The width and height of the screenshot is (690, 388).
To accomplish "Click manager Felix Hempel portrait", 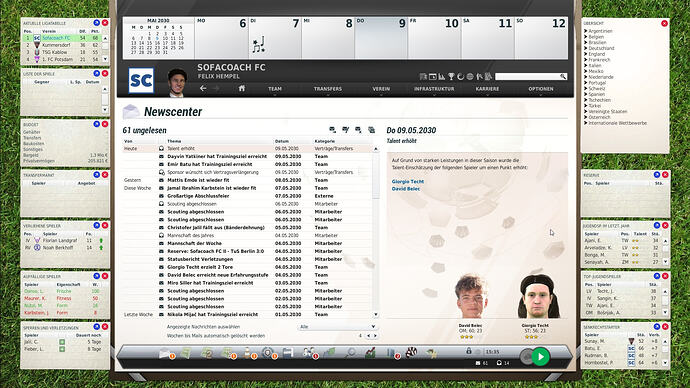I will 177,82.
